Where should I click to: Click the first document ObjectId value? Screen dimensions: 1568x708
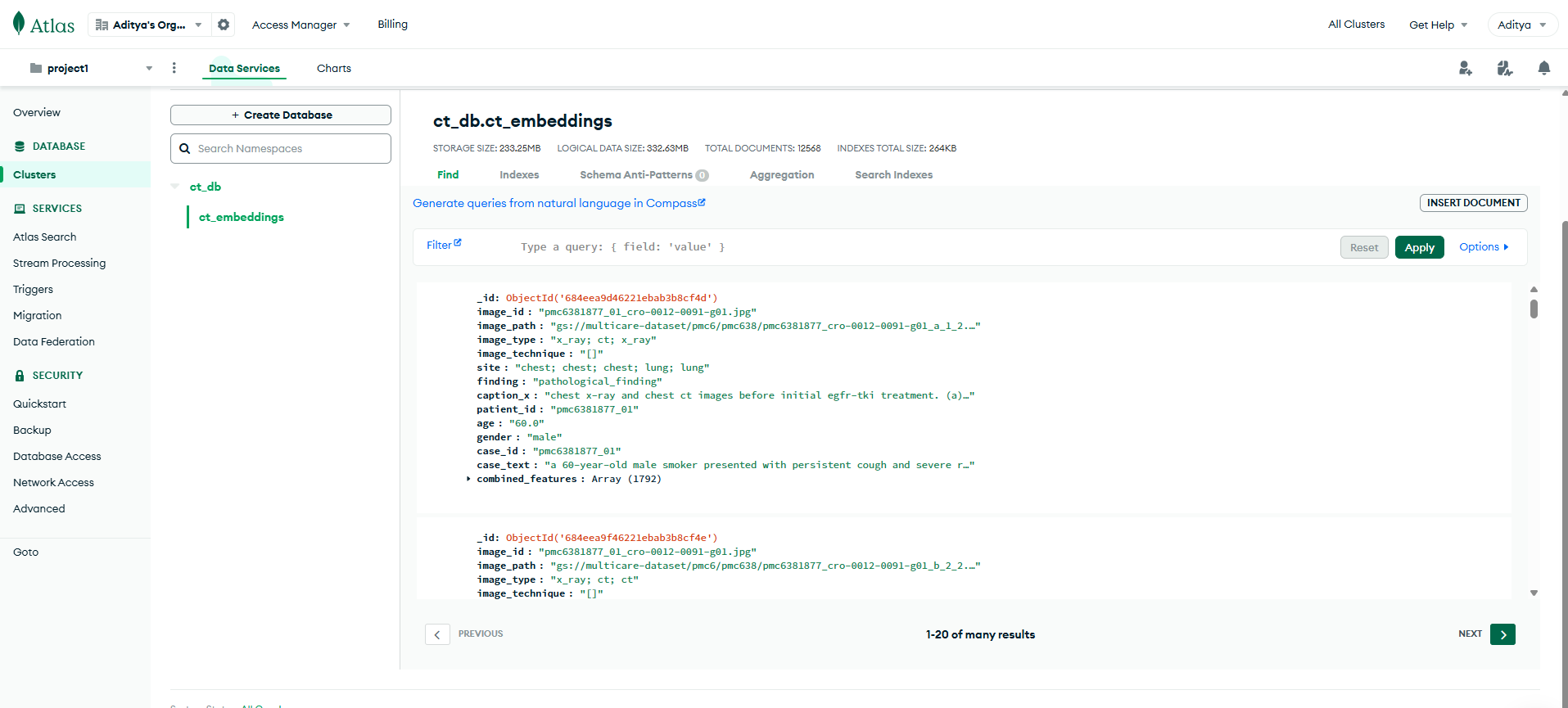pos(612,298)
